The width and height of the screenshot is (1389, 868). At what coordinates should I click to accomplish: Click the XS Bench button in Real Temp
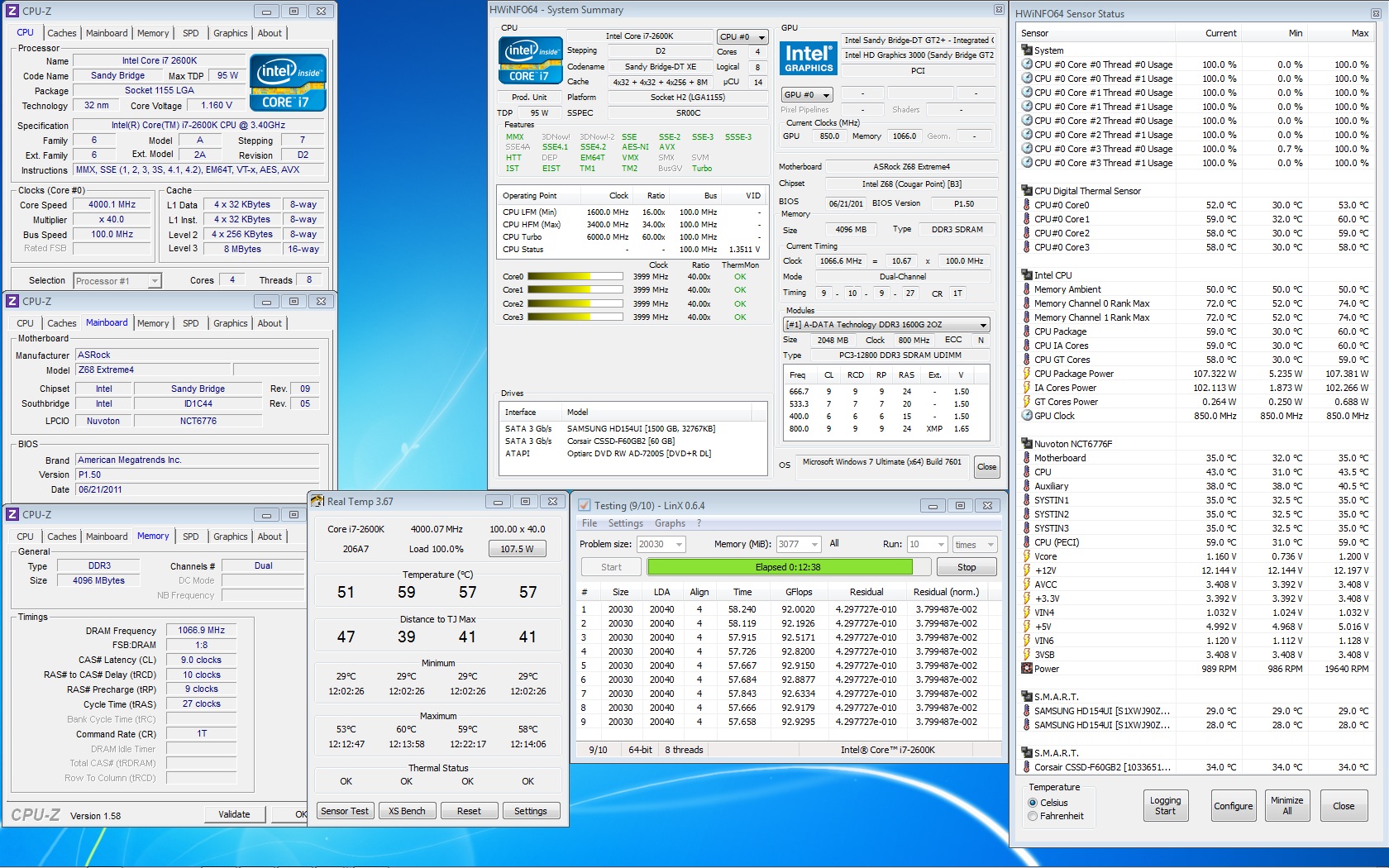point(407,811)
